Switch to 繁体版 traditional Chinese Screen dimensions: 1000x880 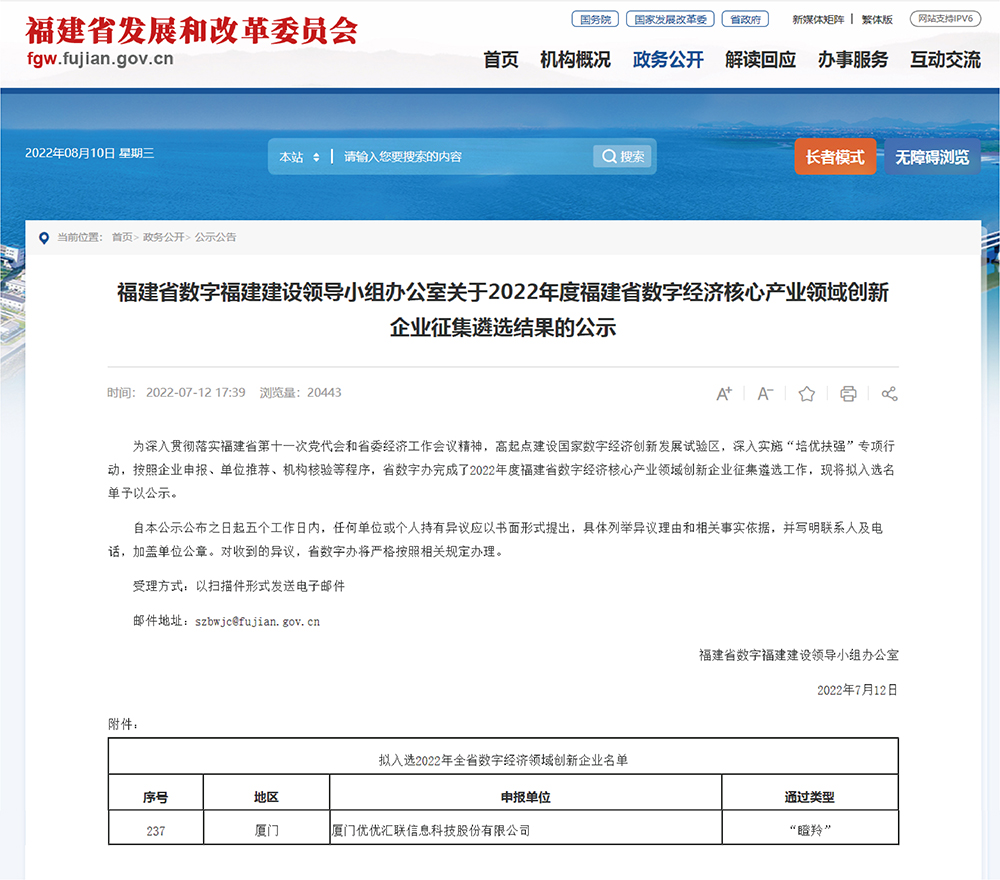coord(877,20)
